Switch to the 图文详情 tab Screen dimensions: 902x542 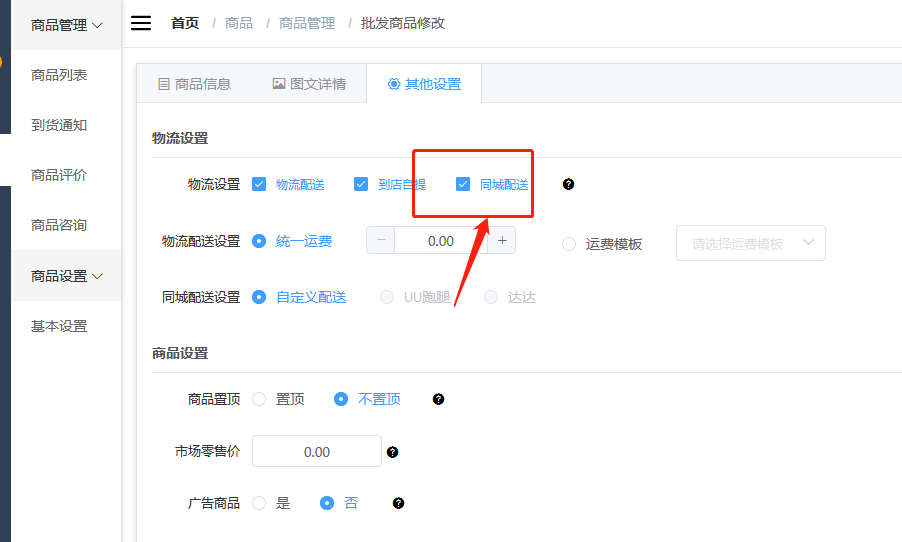pyautogui.click(x=309, y=84)
